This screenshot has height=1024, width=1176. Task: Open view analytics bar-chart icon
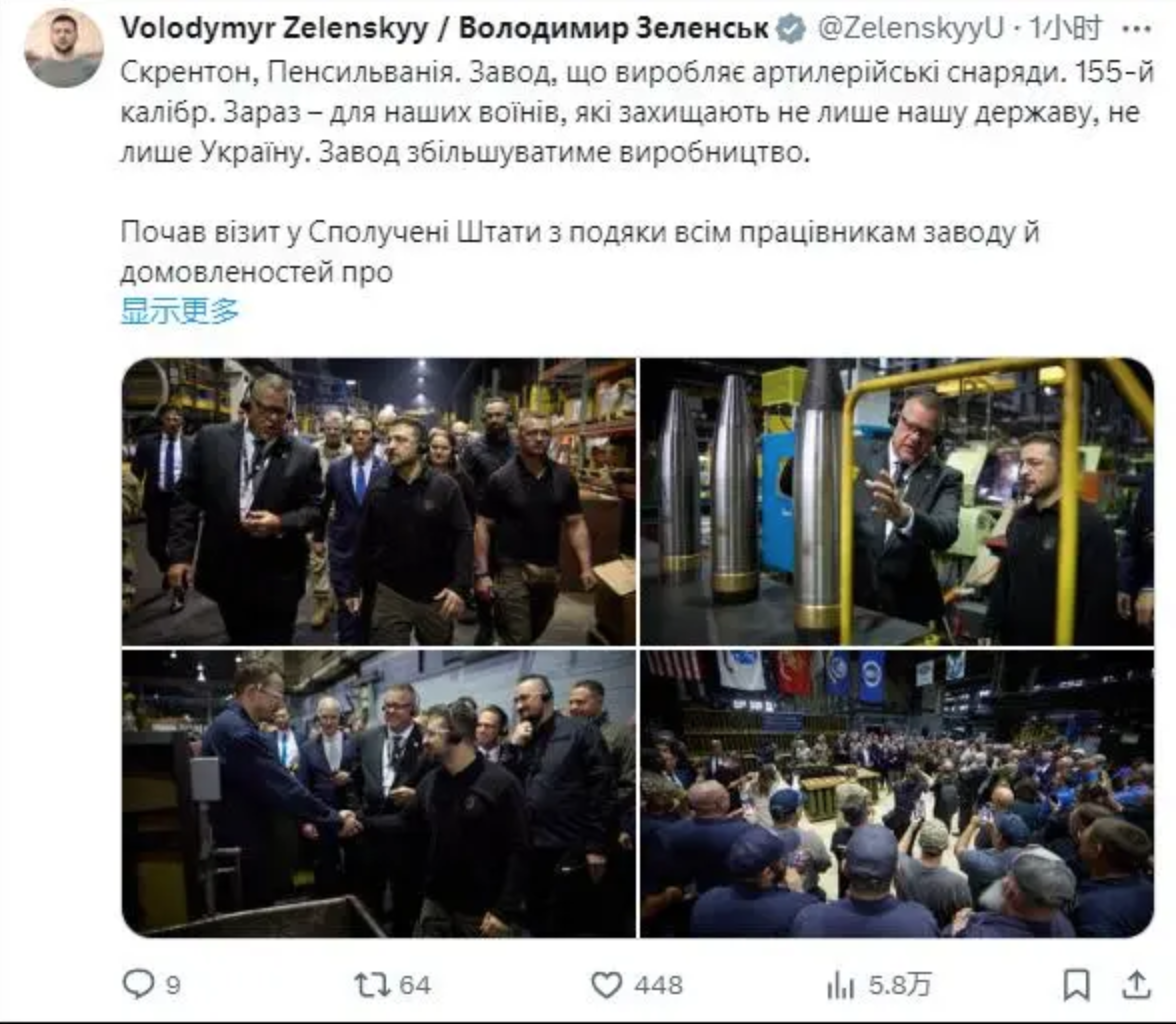tap(841, 985)
